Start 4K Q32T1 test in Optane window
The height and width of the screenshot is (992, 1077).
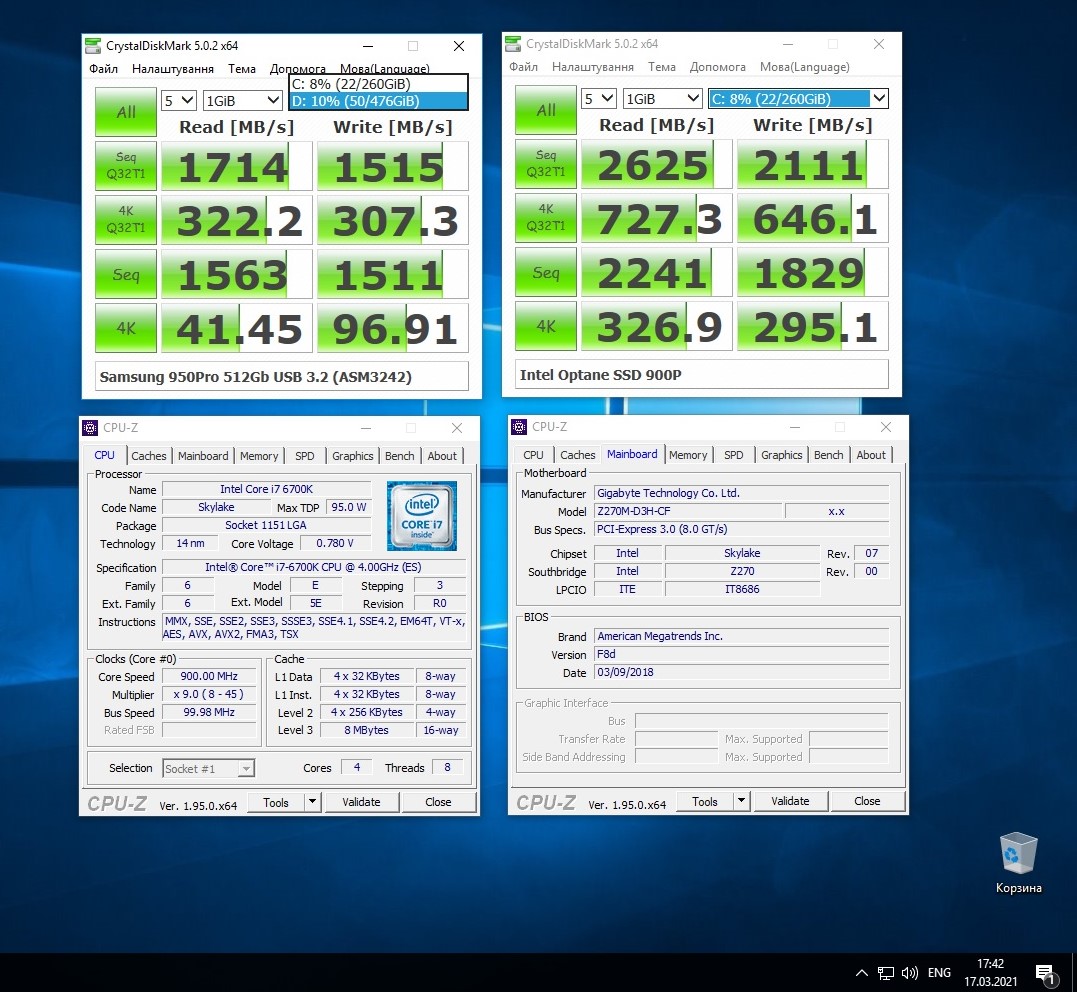(x=546, y=218)
